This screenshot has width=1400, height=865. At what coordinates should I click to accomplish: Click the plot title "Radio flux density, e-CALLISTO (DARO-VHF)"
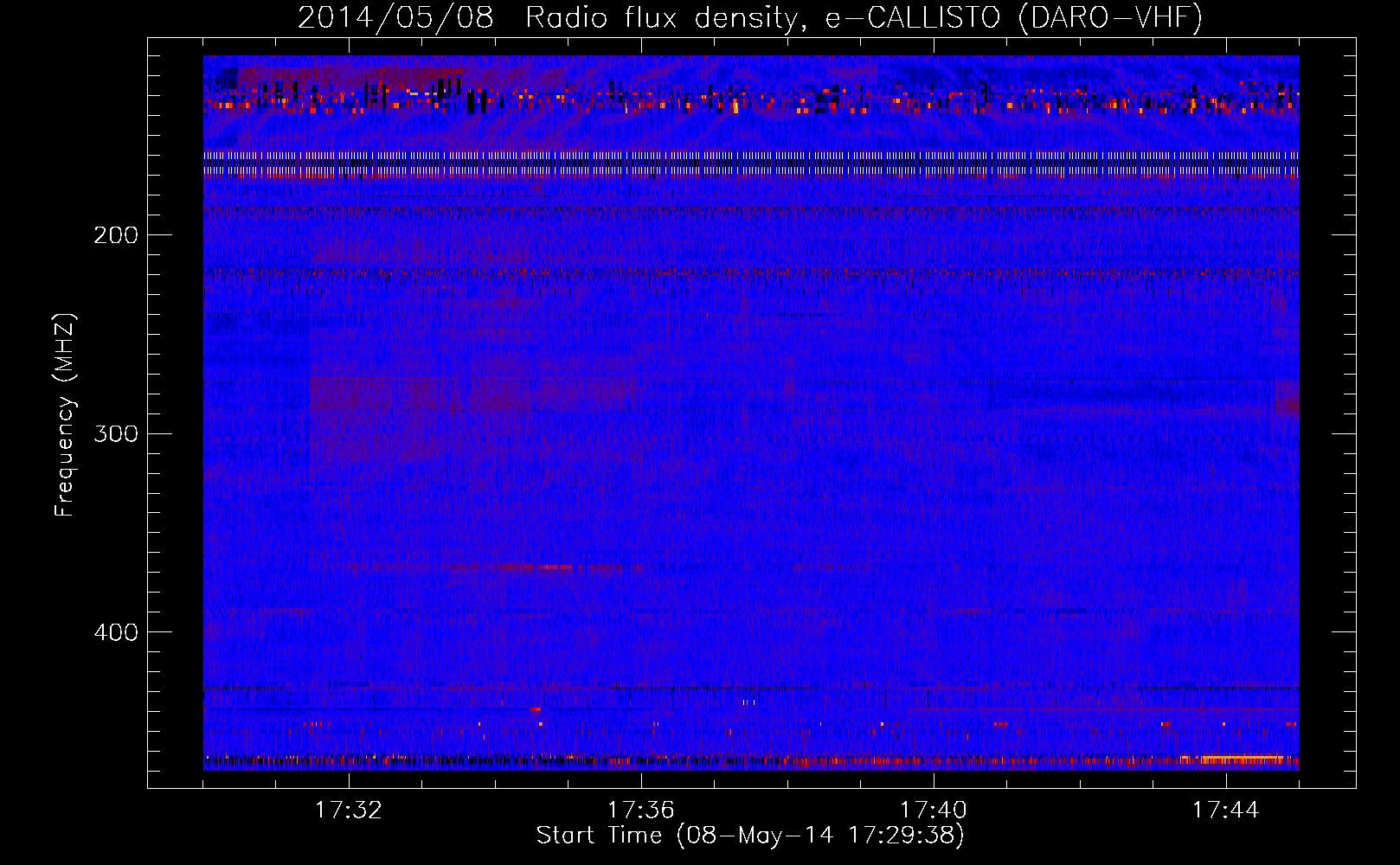pyautogui.click(x=864, y=18)
